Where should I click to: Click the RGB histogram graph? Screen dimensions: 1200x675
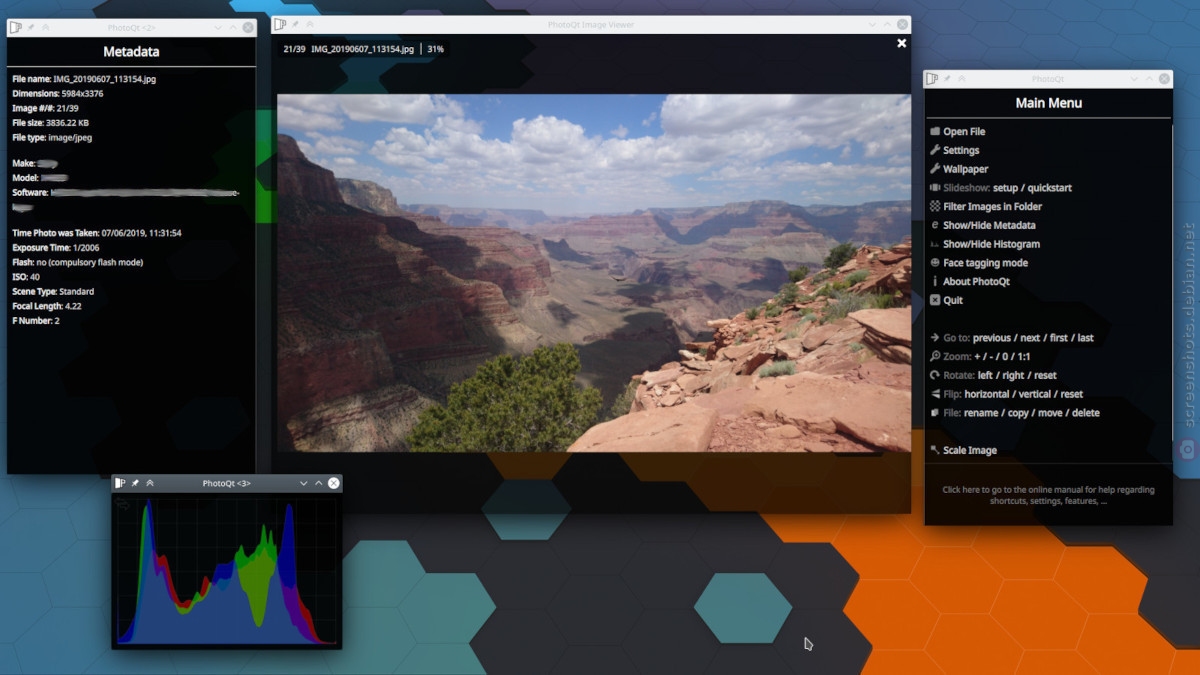click(x=227, y=570)
